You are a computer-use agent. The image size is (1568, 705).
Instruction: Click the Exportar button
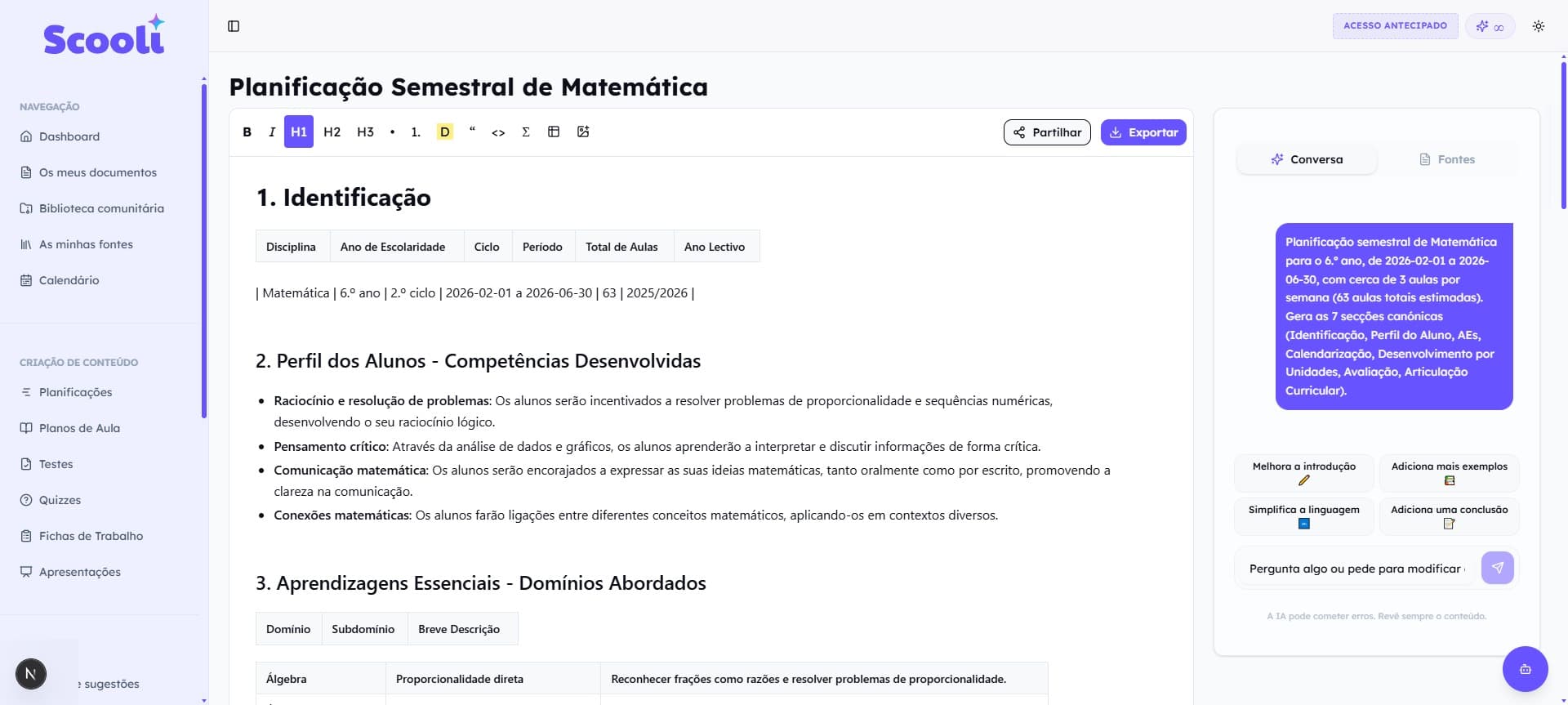[1143, 132]
